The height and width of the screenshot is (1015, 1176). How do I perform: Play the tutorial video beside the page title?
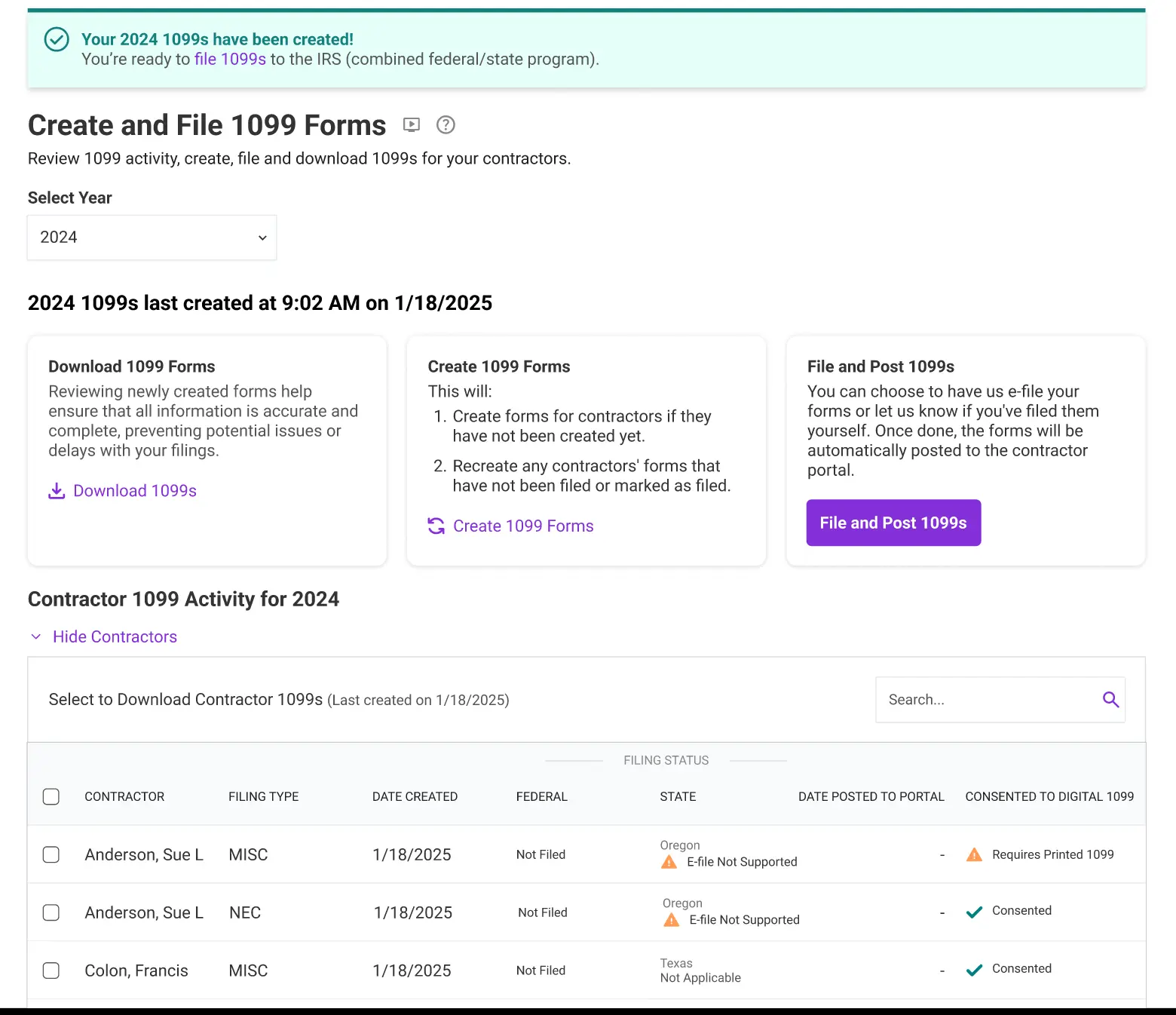coord(412,125)
